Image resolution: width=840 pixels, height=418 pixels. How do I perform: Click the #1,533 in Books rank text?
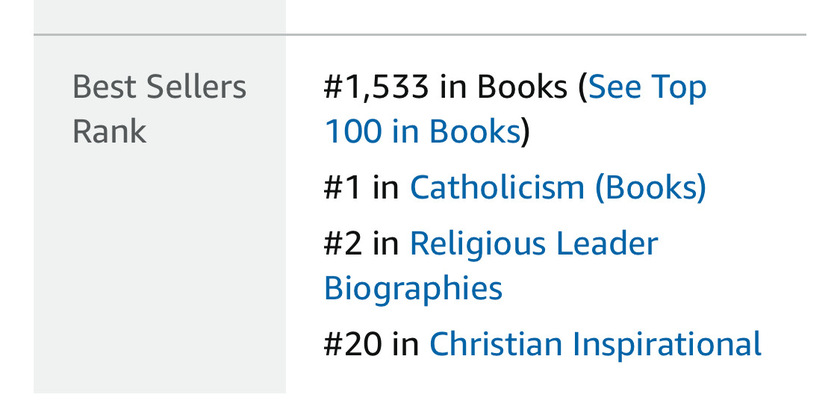445,87
